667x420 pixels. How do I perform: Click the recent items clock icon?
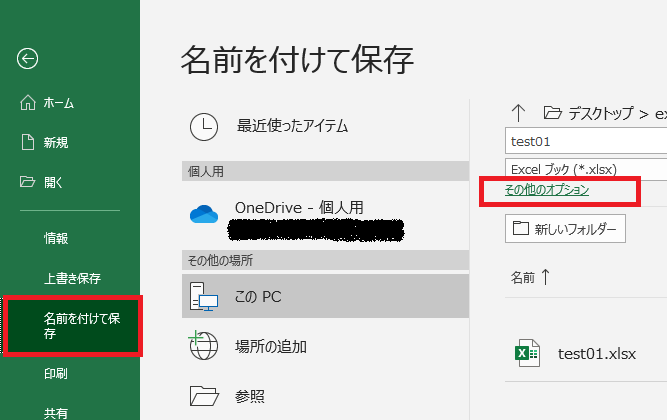[204, 126]
